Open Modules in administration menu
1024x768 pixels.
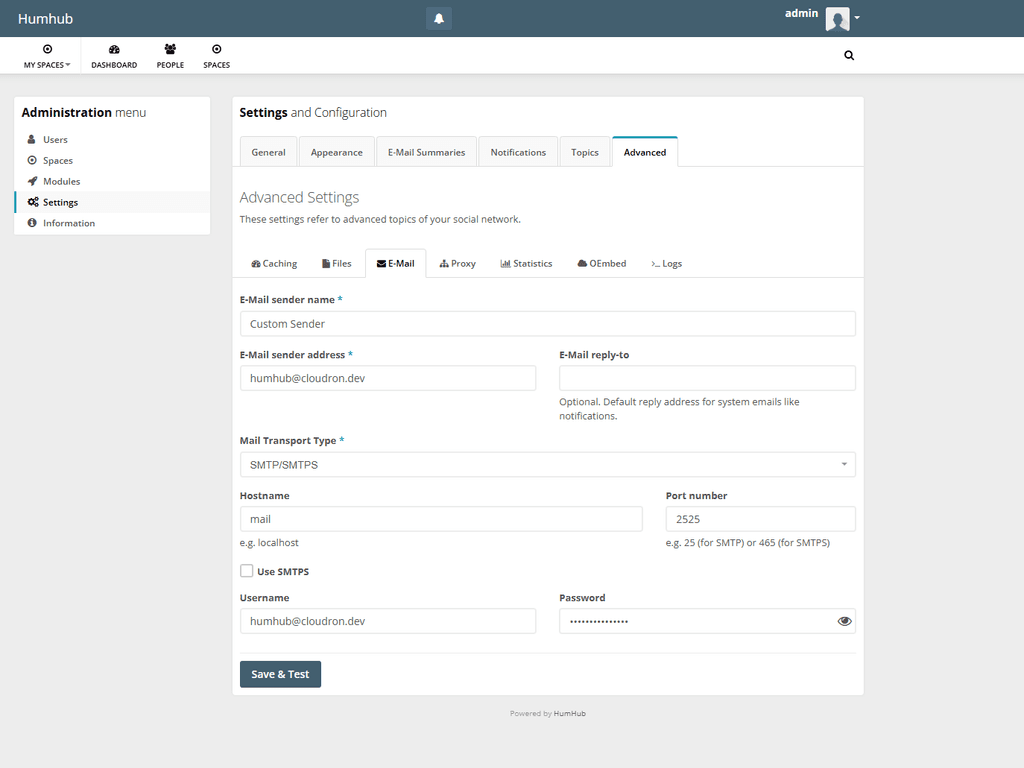click(61, 181)
